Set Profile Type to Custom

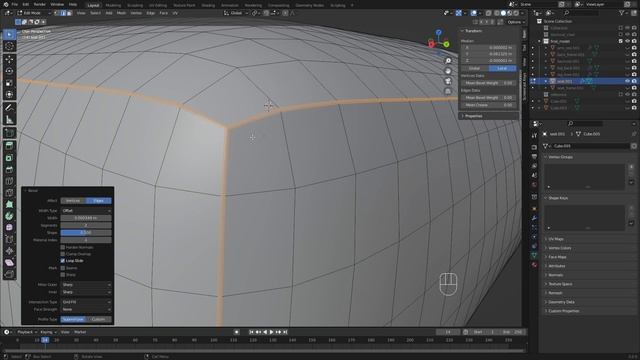[x=98, y=319]
